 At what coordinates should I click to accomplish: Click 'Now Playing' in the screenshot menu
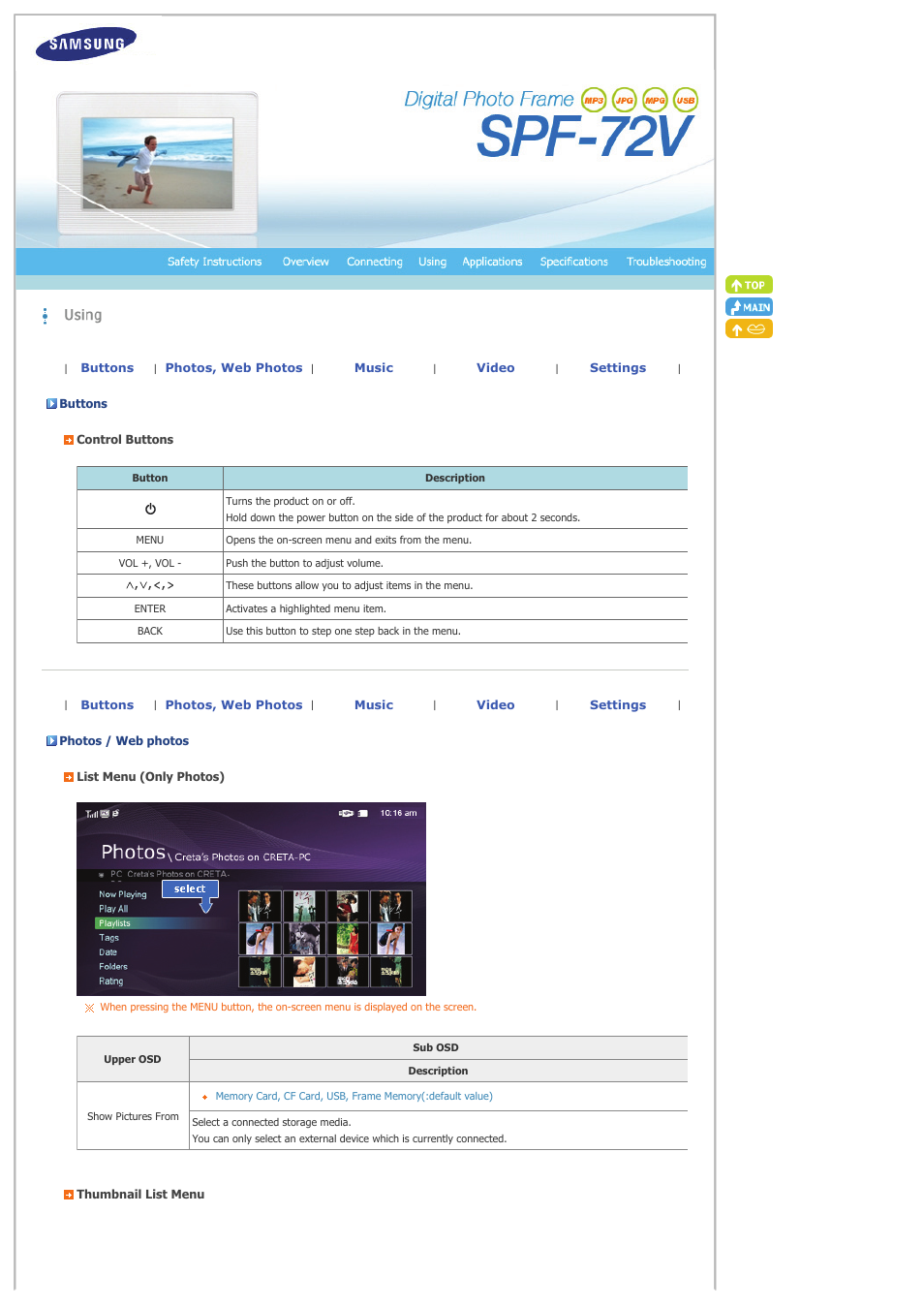[123, 894]
